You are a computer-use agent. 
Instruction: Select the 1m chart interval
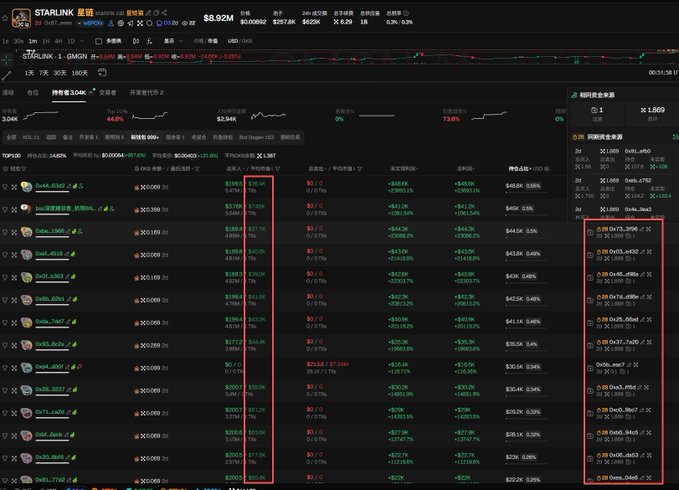coord(32,41)
